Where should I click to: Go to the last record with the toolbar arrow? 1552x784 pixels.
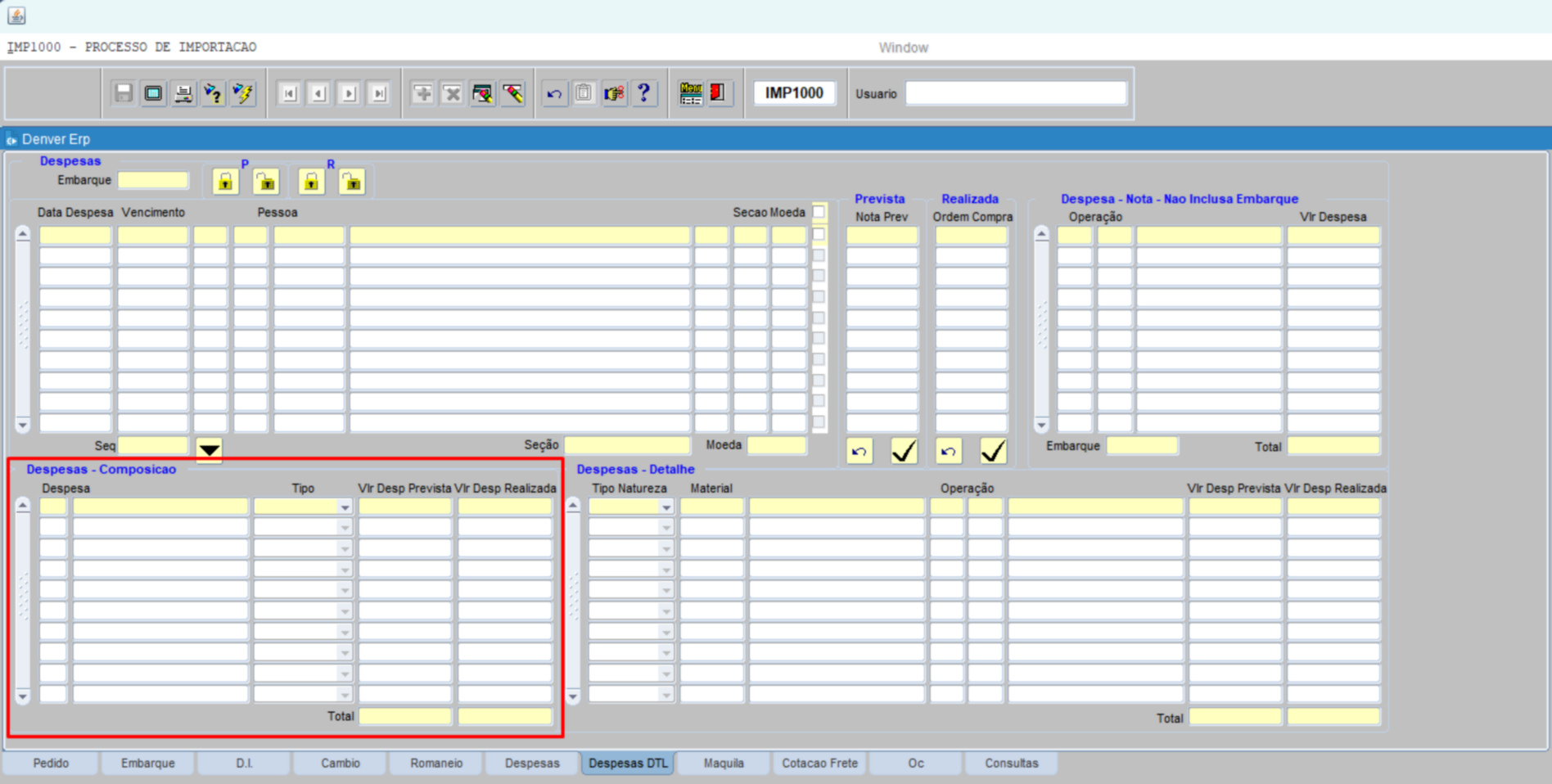379,93
